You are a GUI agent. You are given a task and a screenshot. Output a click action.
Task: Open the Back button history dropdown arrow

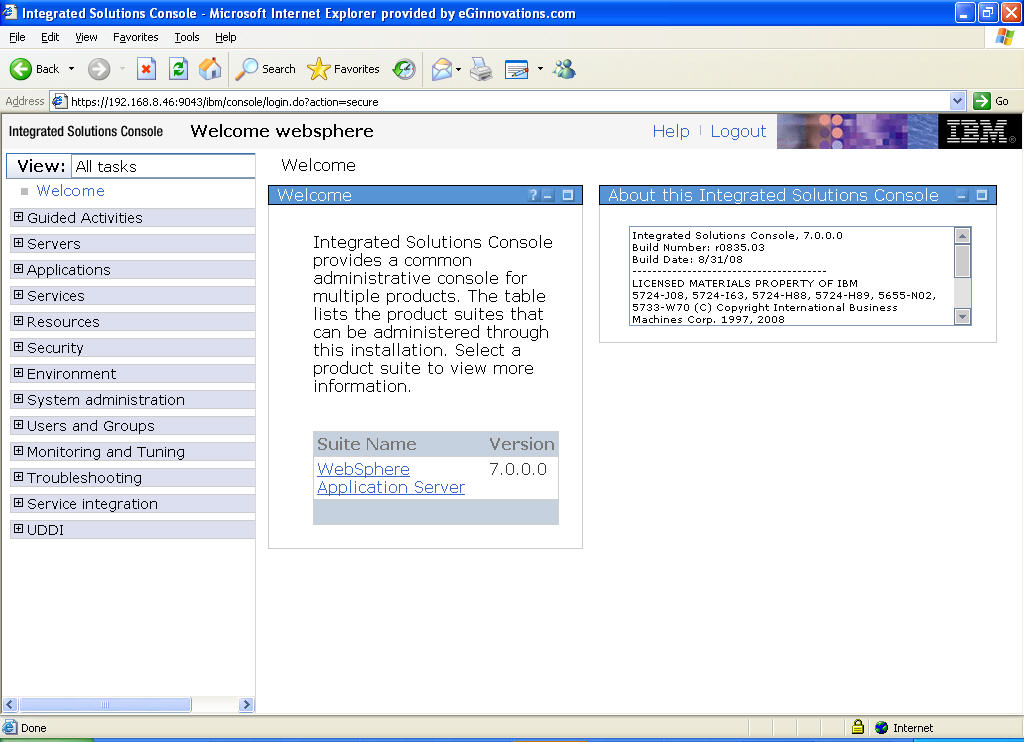71,69
